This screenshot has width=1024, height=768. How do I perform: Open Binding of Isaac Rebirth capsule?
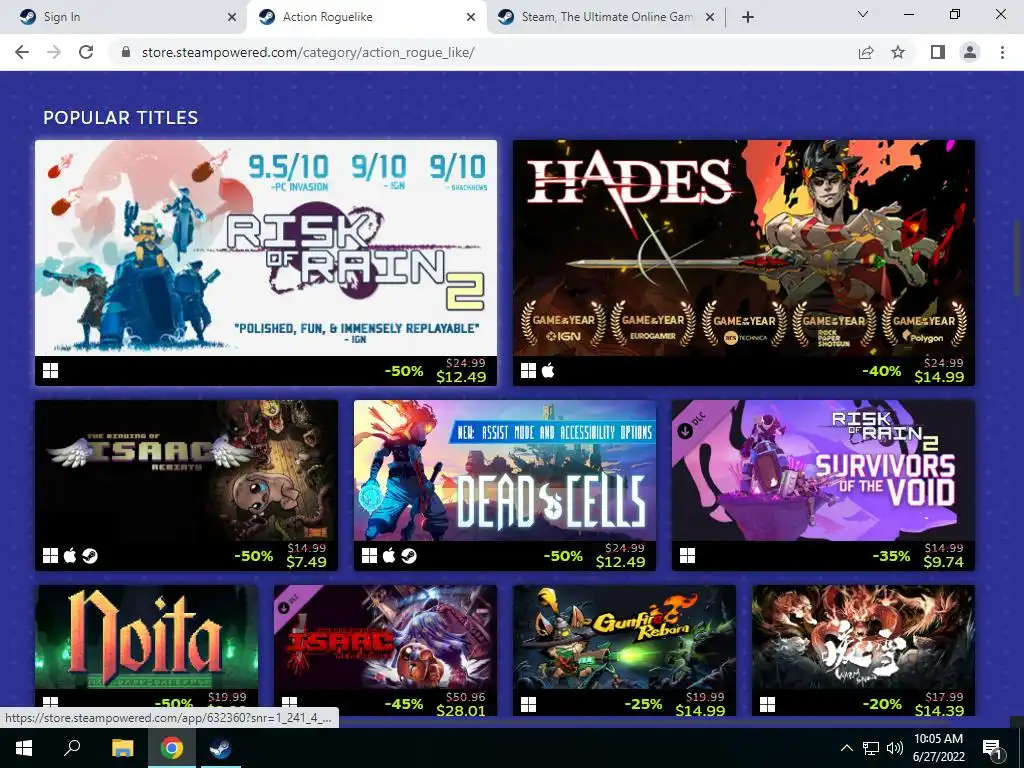(186, 470)
